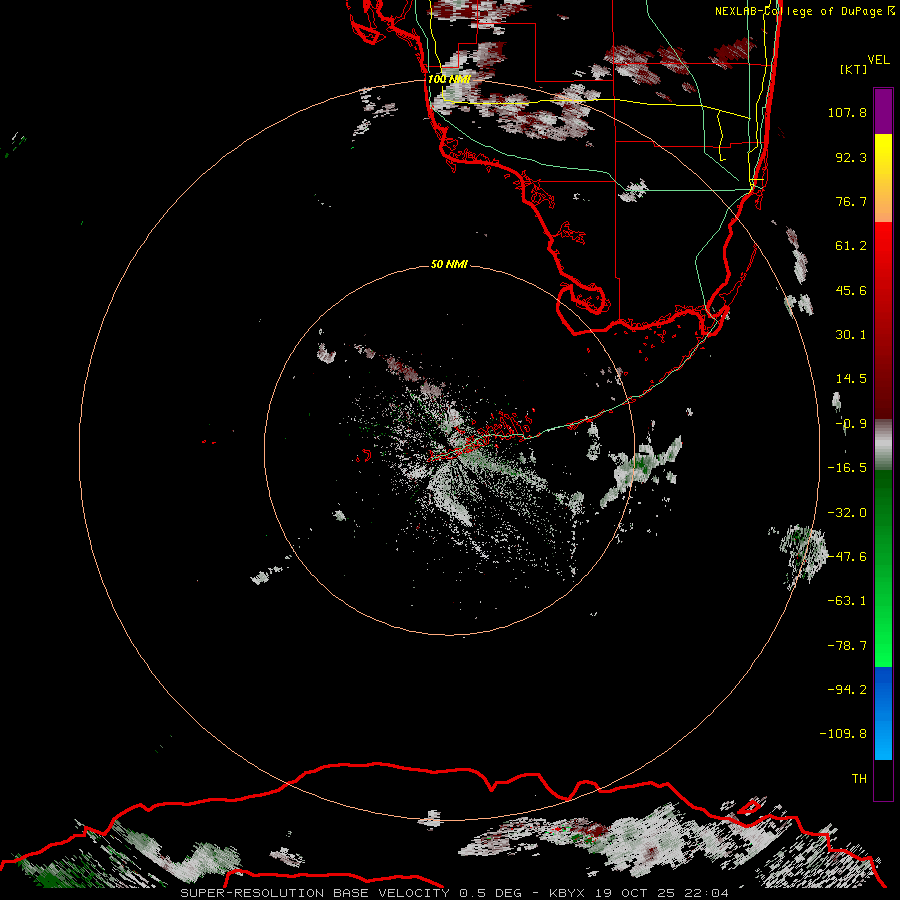Click the -94.2 legend value
Screen dimensions: 900x900
(847, 689)
